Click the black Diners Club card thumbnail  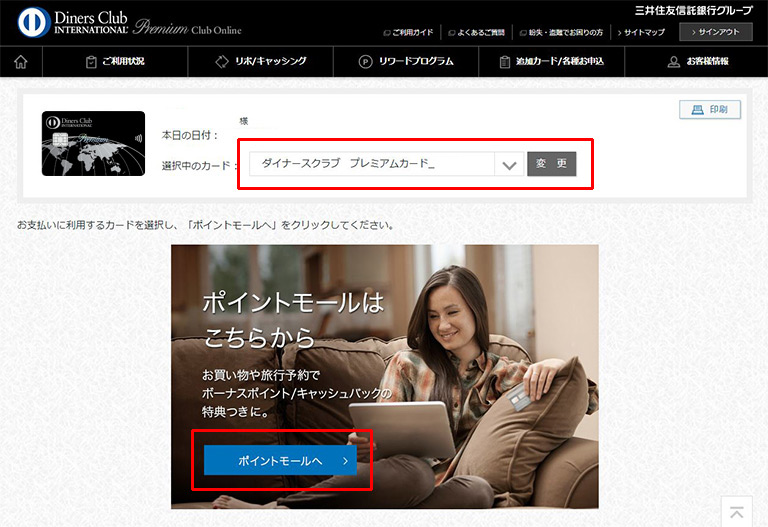93,143
